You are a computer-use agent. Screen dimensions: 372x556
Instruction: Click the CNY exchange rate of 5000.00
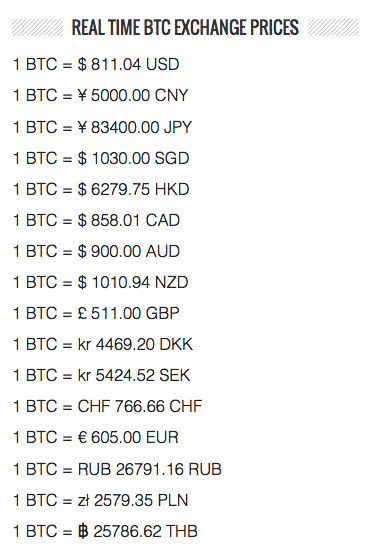(x=100, y=95)
